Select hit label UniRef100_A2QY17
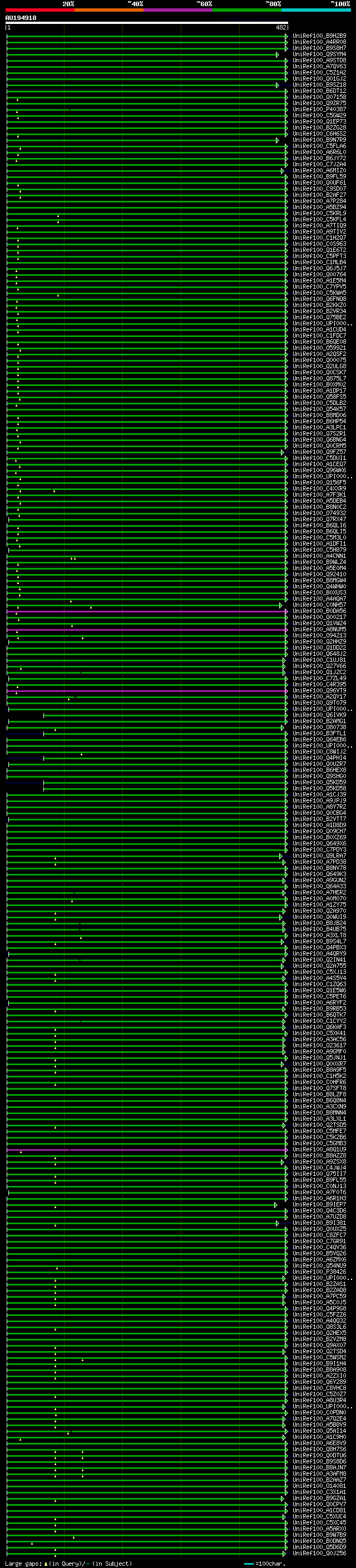The image size is (356, 1568). click(x=319, y=697)
